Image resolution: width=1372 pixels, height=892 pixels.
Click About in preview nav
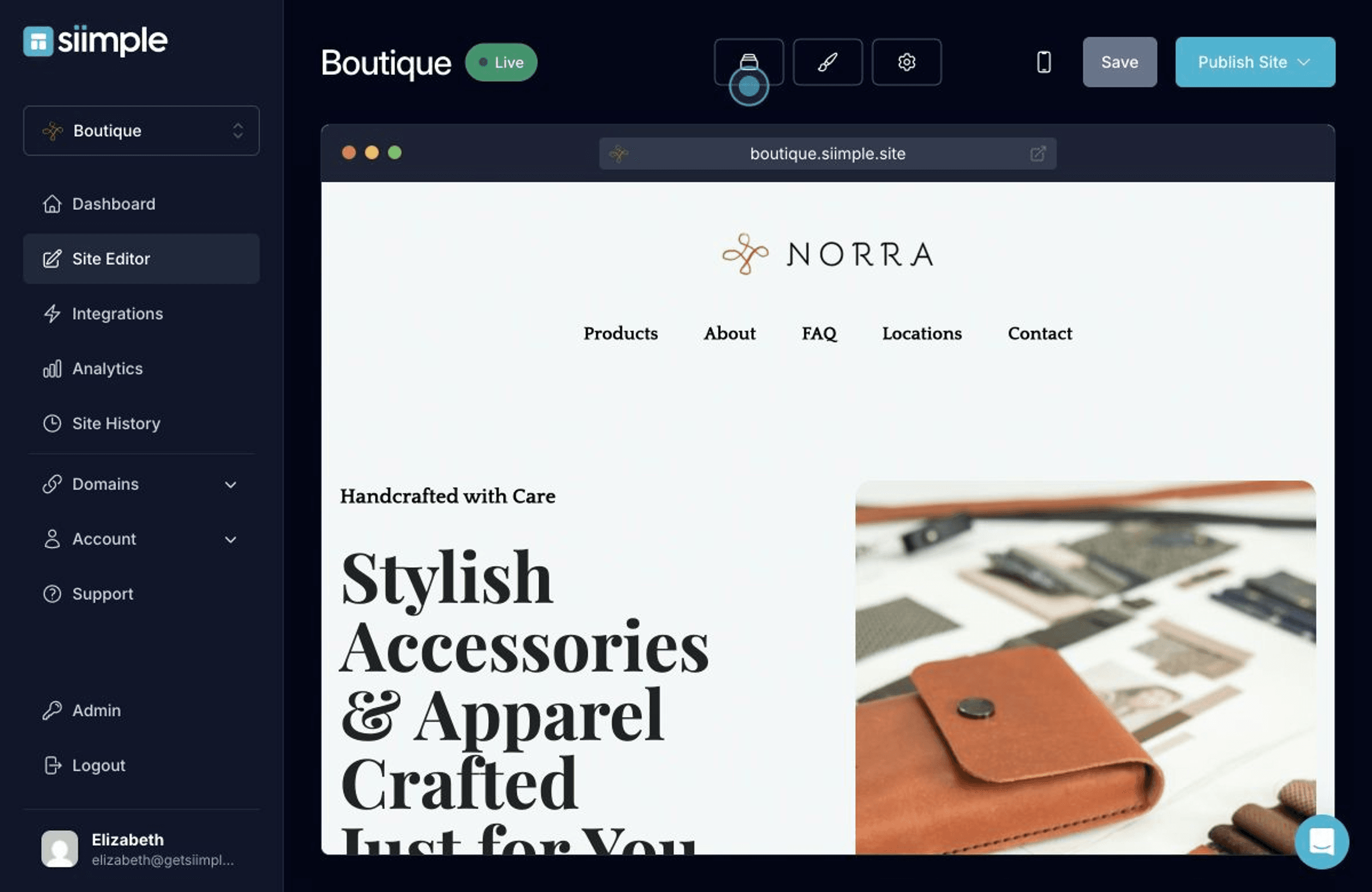[x=729, y=333]
